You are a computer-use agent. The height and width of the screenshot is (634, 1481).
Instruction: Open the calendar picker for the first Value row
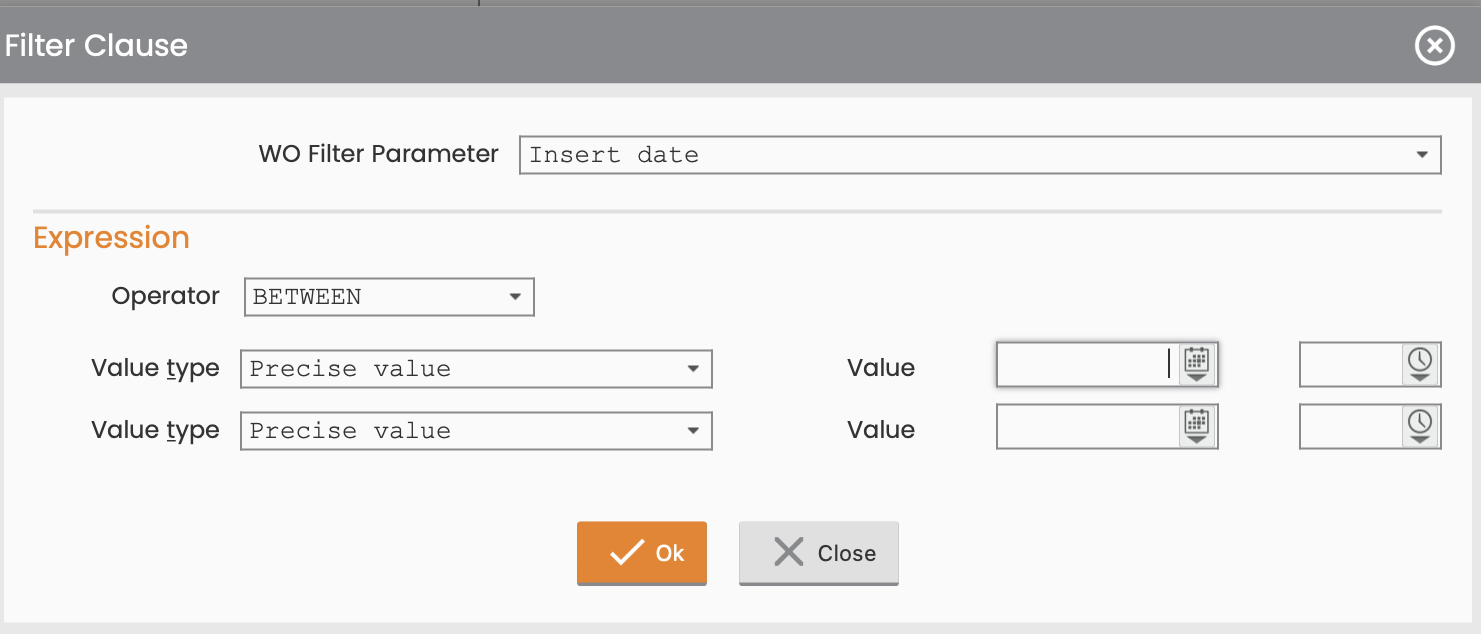tap(1197, 365)
